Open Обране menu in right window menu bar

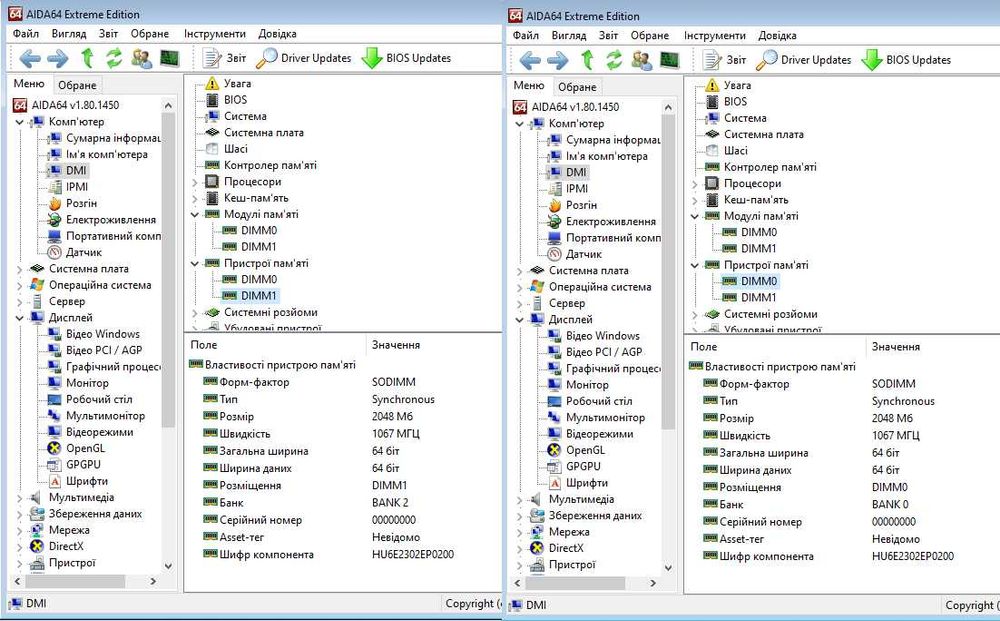tap(650, 36)
